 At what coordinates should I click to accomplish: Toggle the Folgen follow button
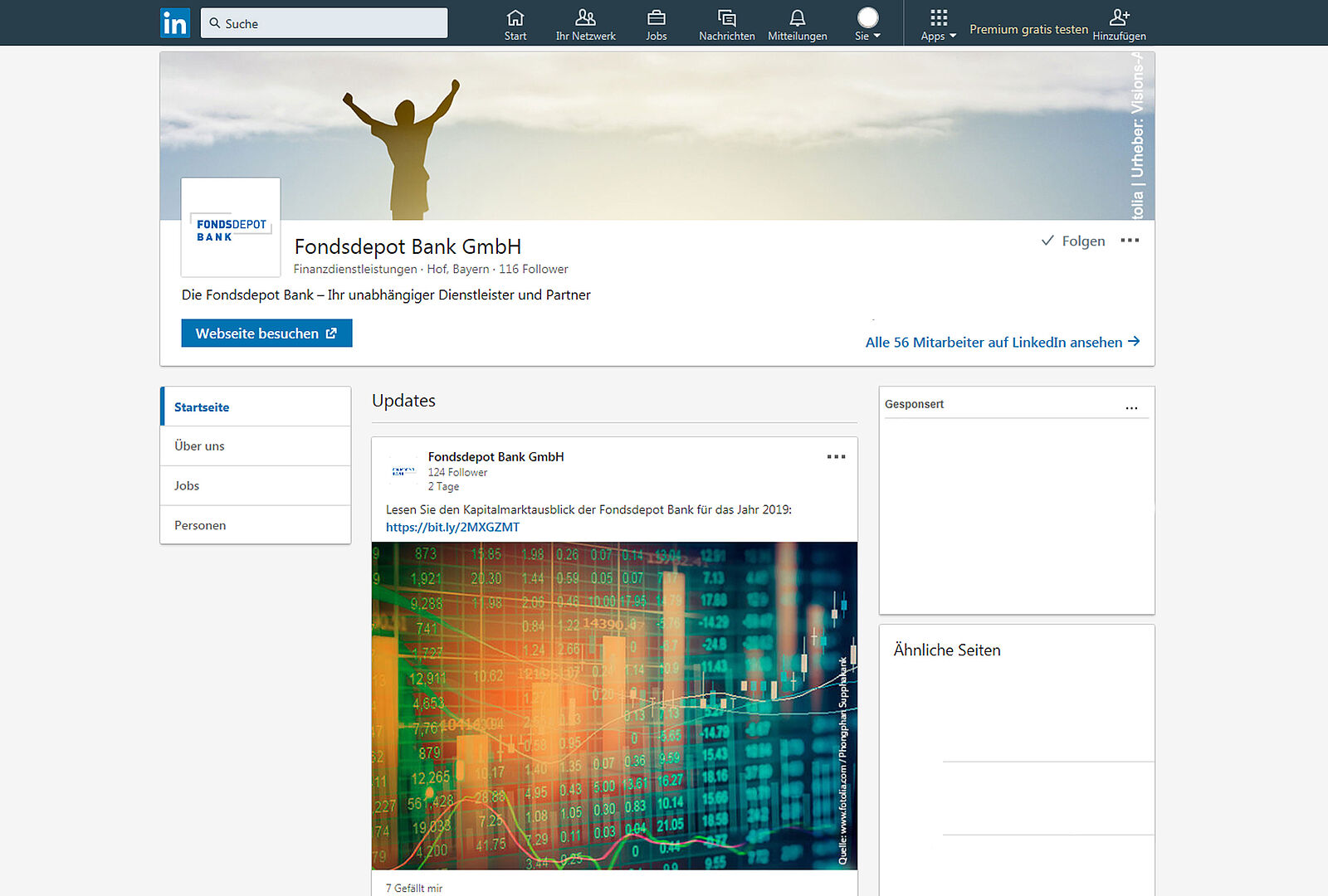(x=1073, y=241)
